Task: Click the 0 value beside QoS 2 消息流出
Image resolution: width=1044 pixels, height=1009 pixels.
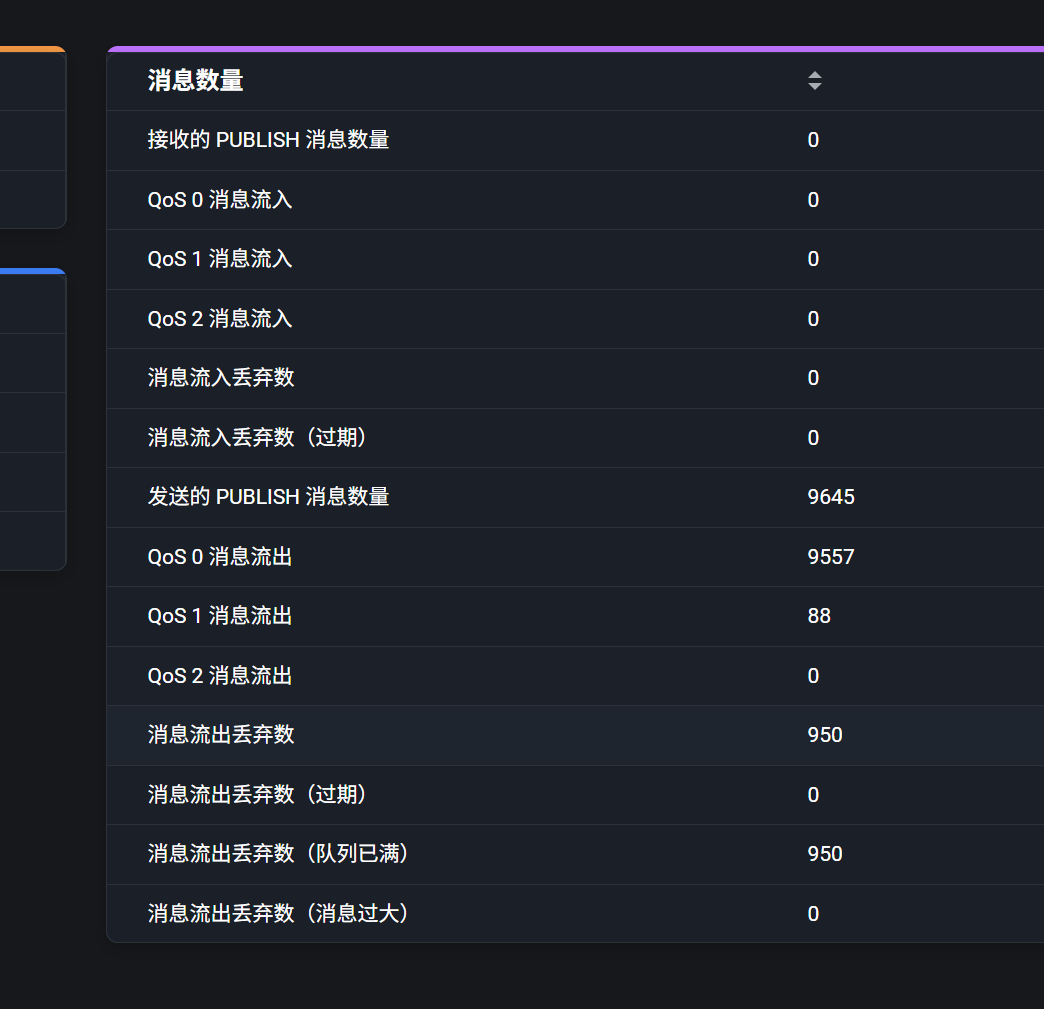Action: pyautogui.click(x=813, y=676)
